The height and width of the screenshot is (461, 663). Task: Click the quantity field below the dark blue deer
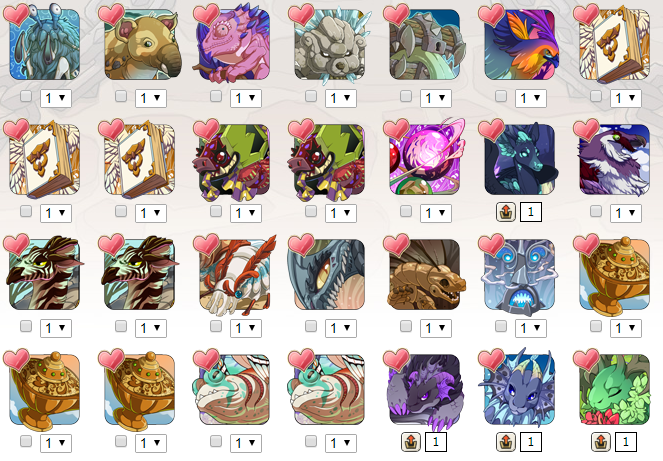531,212
